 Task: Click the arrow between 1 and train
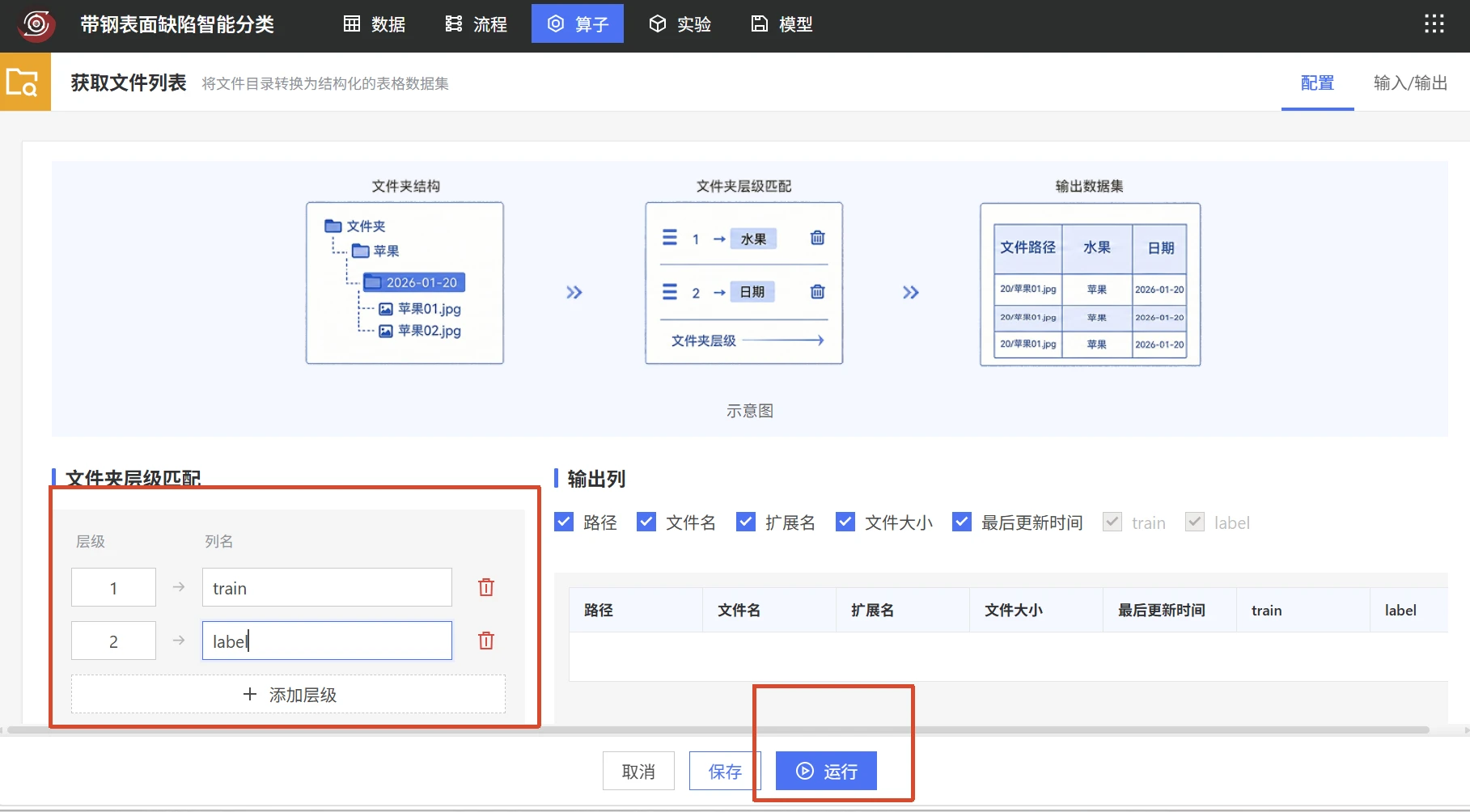179,587
